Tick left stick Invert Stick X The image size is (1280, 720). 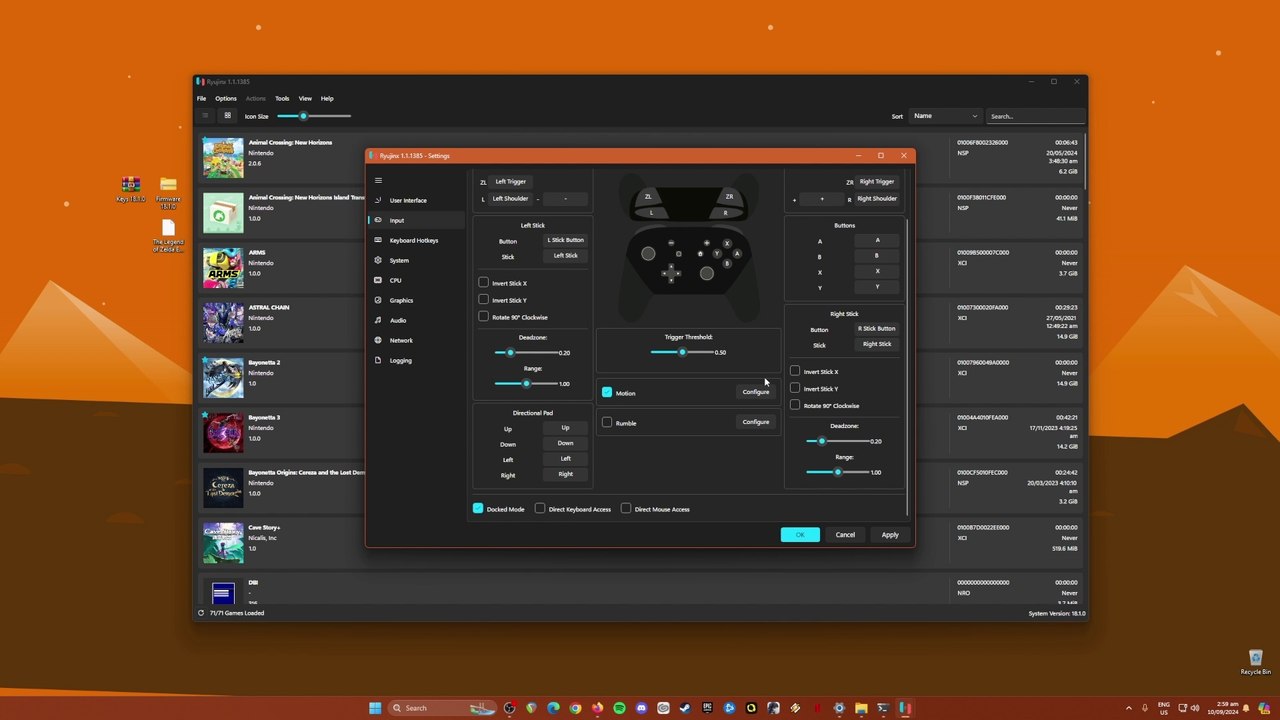[484, 283]
